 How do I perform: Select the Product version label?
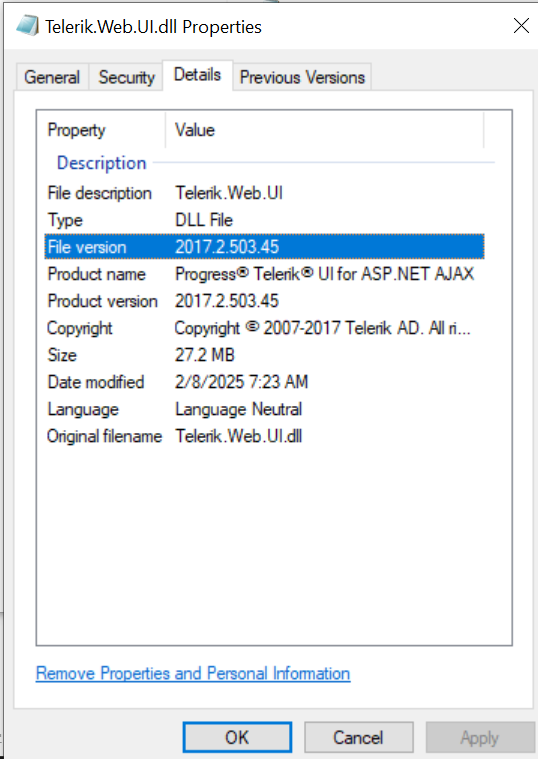pyautogui.click(x=102, y=302)
